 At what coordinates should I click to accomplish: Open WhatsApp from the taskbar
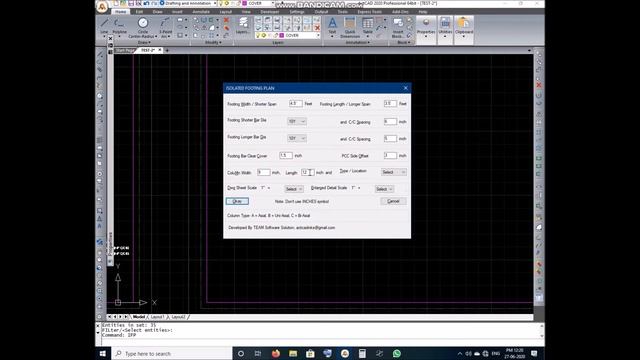pos(397,353)
